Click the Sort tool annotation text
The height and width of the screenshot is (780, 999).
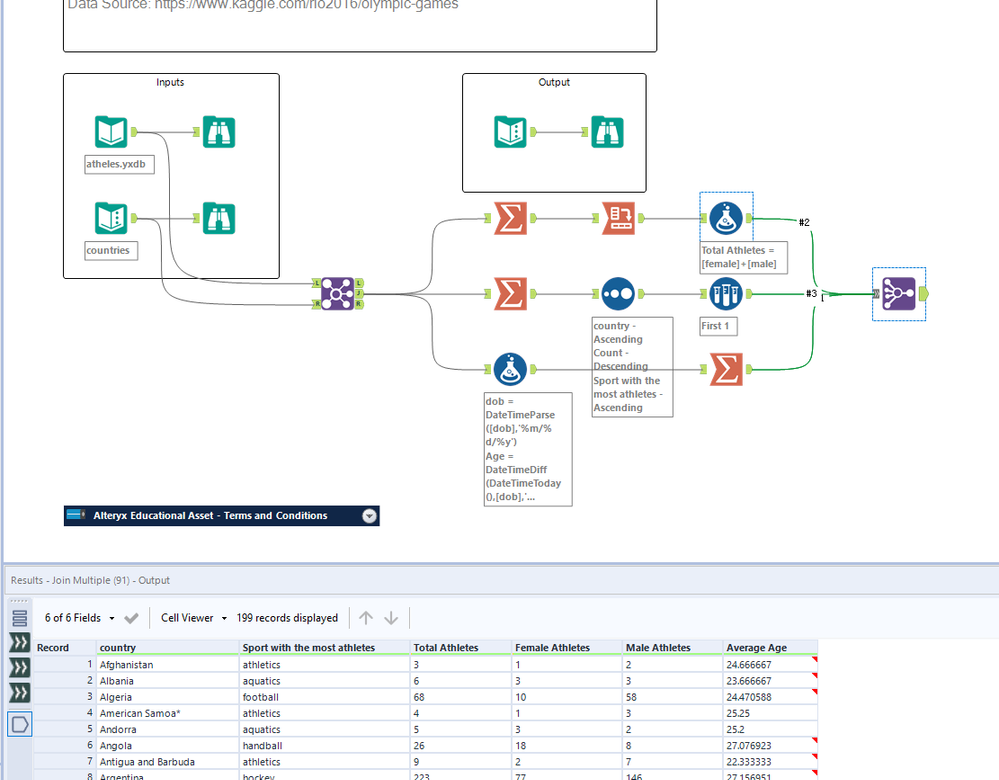[x=632, y=366]
